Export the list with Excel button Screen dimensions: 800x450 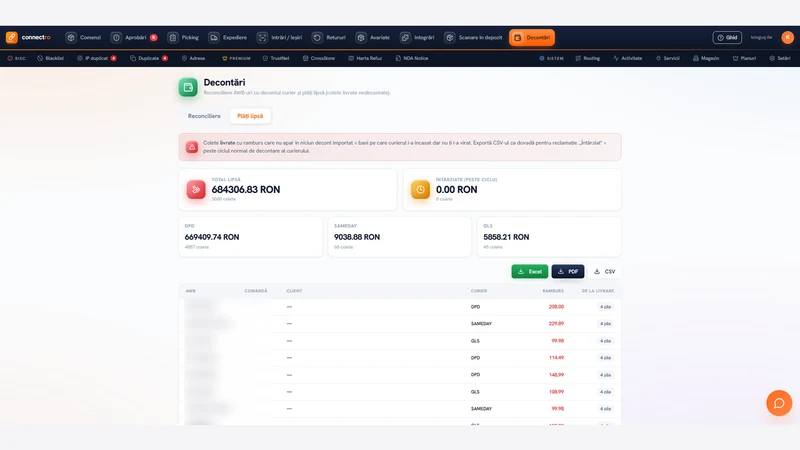tap(530, 271)
